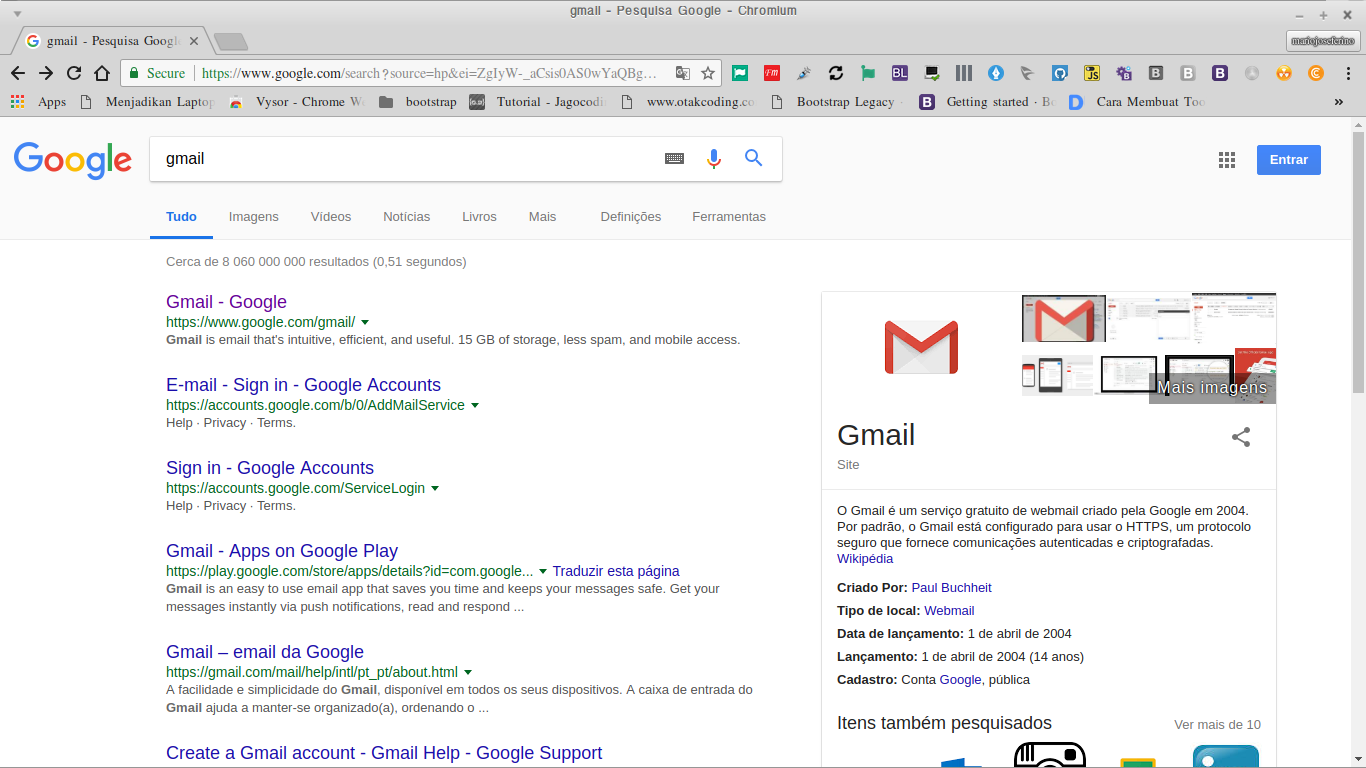Click the Entrar button
This screenshot has height=768, width=1366.
[1288, 159]
